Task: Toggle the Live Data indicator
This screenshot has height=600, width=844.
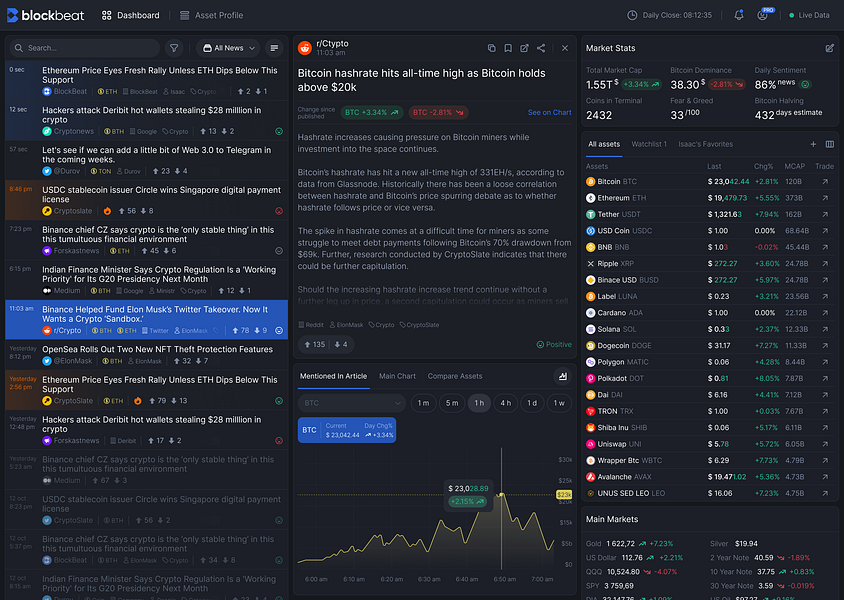Action: click(809, 15)
